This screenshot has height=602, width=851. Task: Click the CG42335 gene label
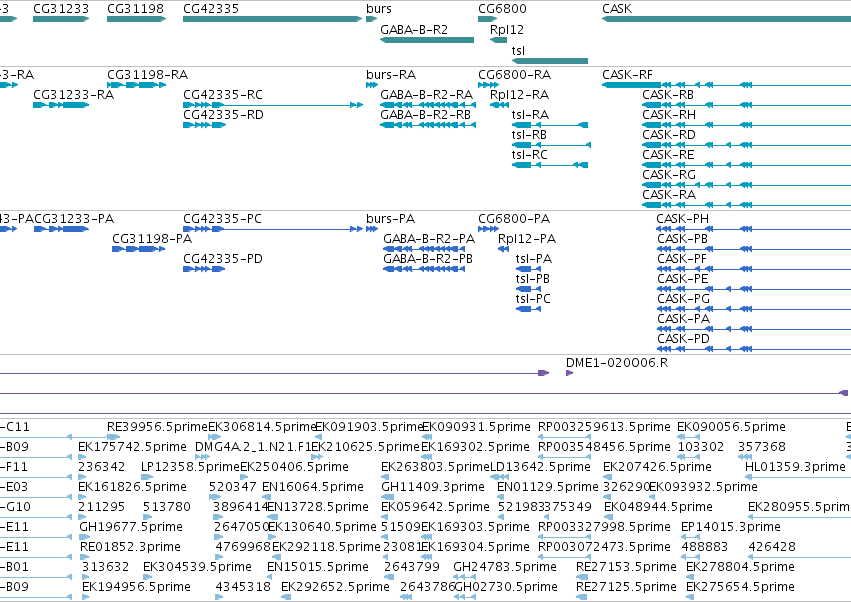[x=211, y=9]
